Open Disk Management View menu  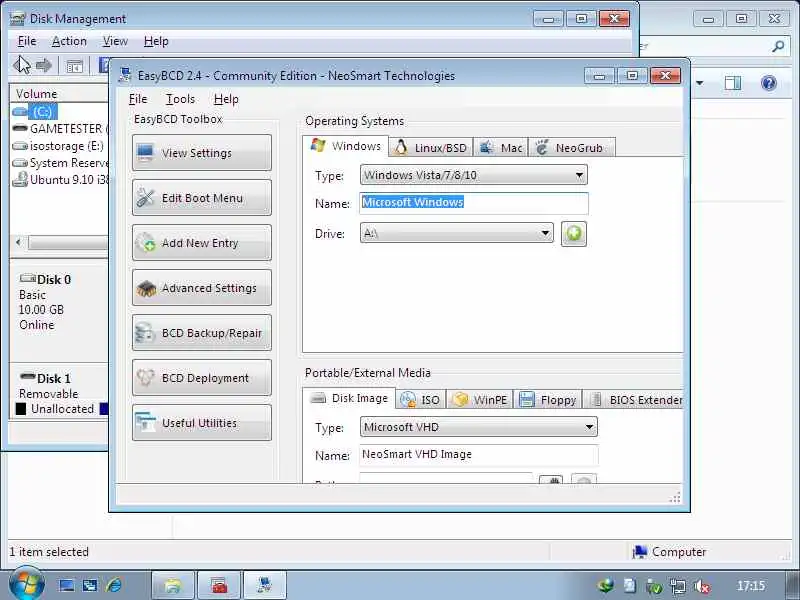click(x=115, y=41)
